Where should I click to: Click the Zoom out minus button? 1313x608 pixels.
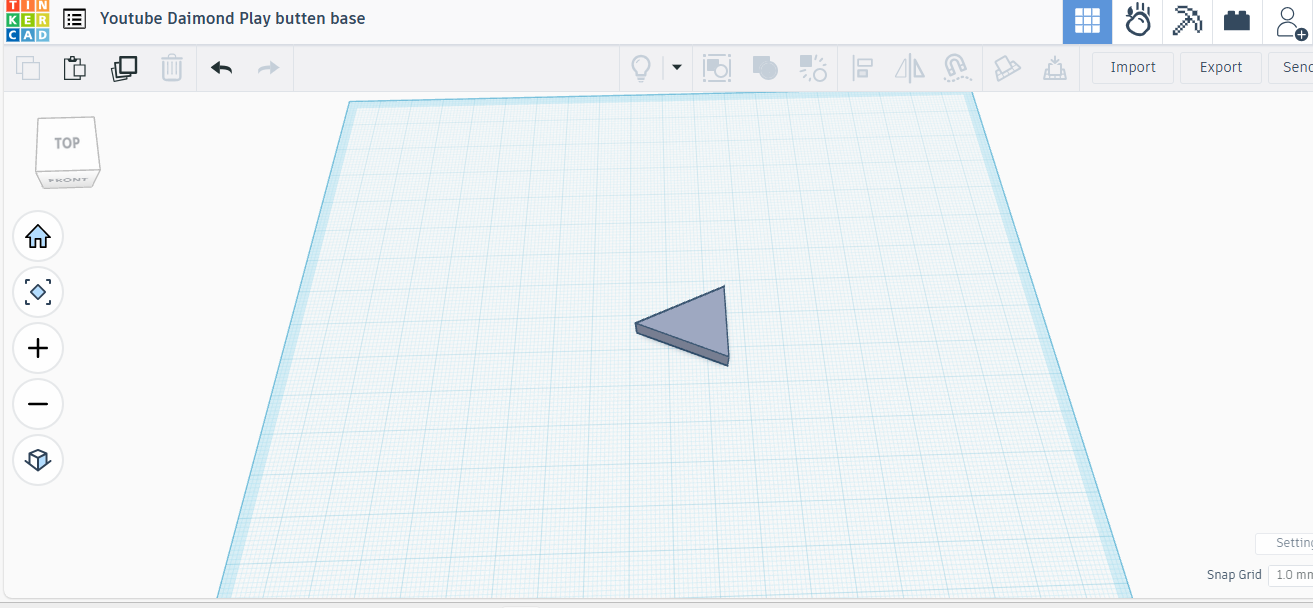(38, 404)
